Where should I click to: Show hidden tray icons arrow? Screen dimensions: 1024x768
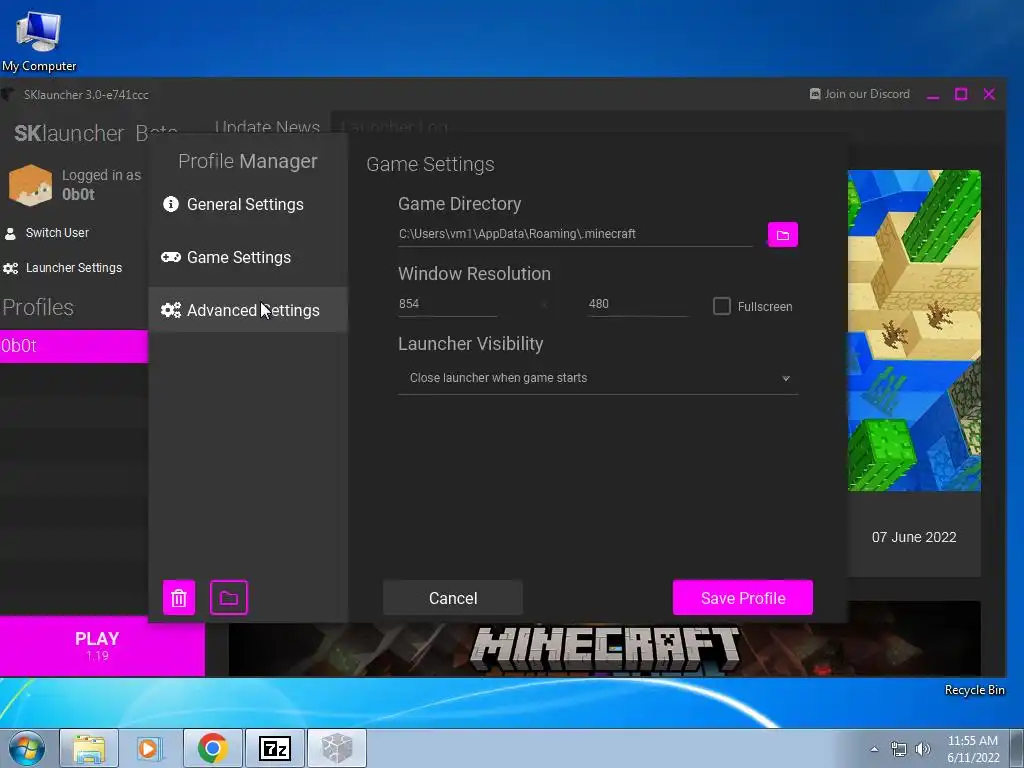(874, 749)
